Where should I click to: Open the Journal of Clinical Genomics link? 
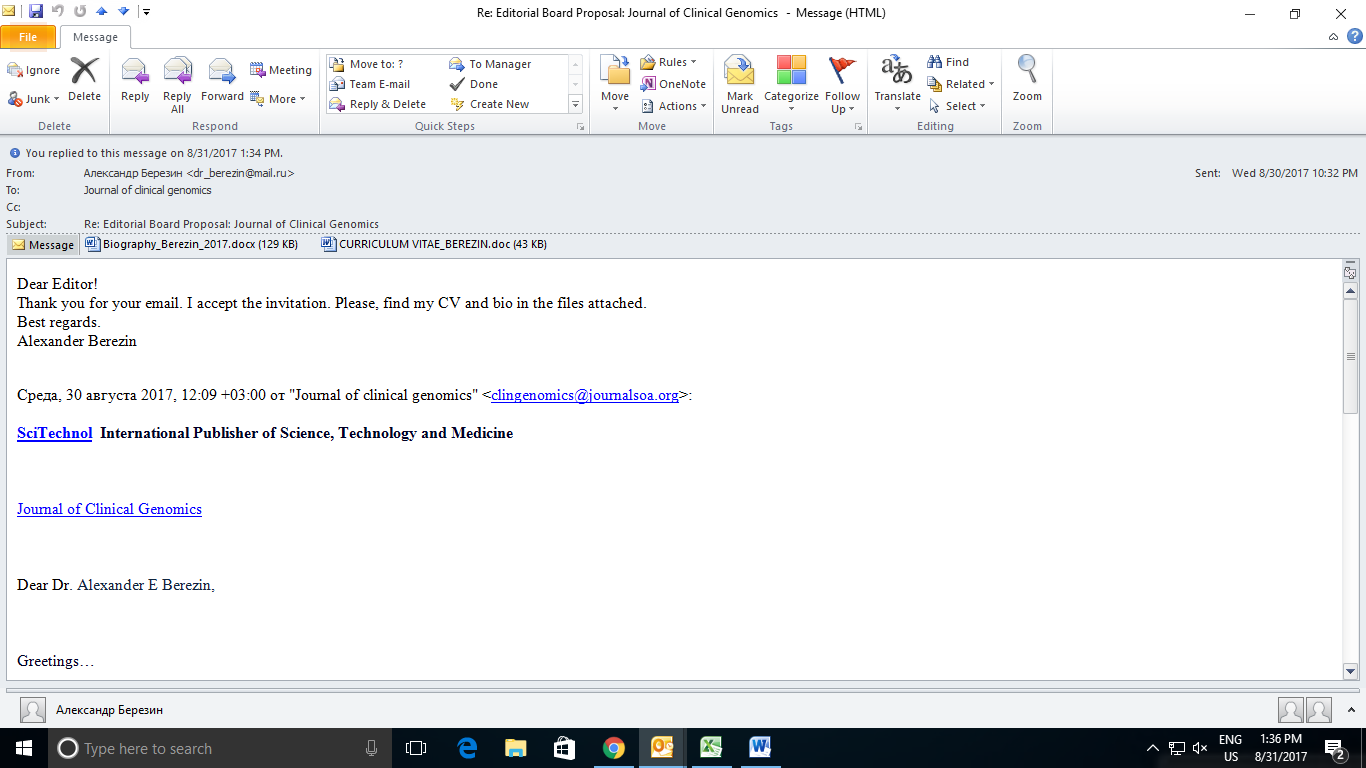pyautogui.click(x=109, y=509)
